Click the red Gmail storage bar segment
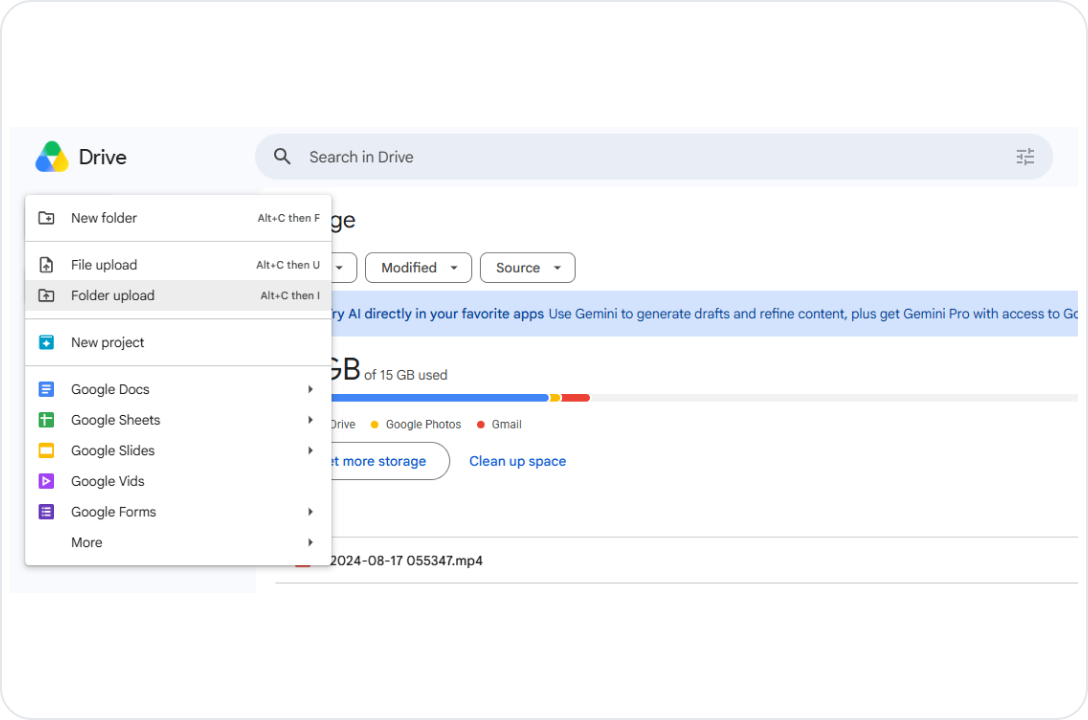This screenshot has height=720, width=1088. point(575,398)
